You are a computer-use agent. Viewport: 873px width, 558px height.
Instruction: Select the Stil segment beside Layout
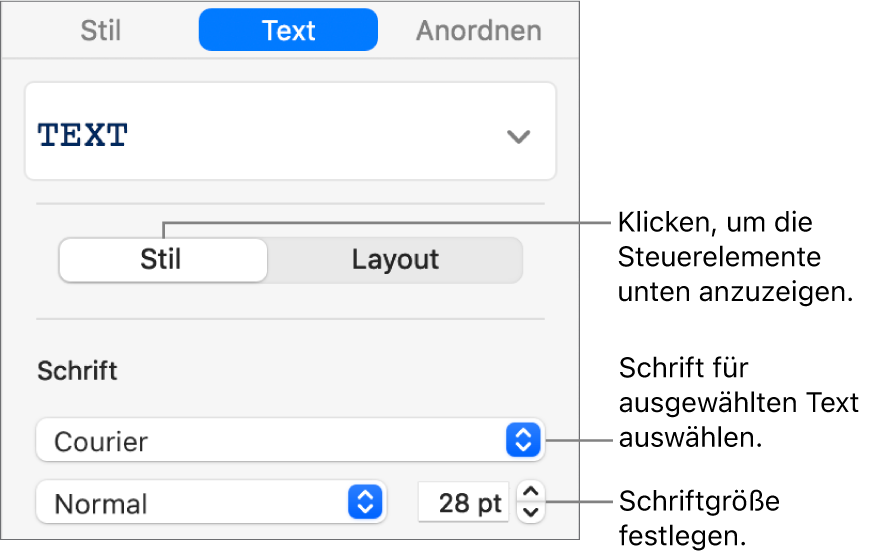[x=162, y=260]
